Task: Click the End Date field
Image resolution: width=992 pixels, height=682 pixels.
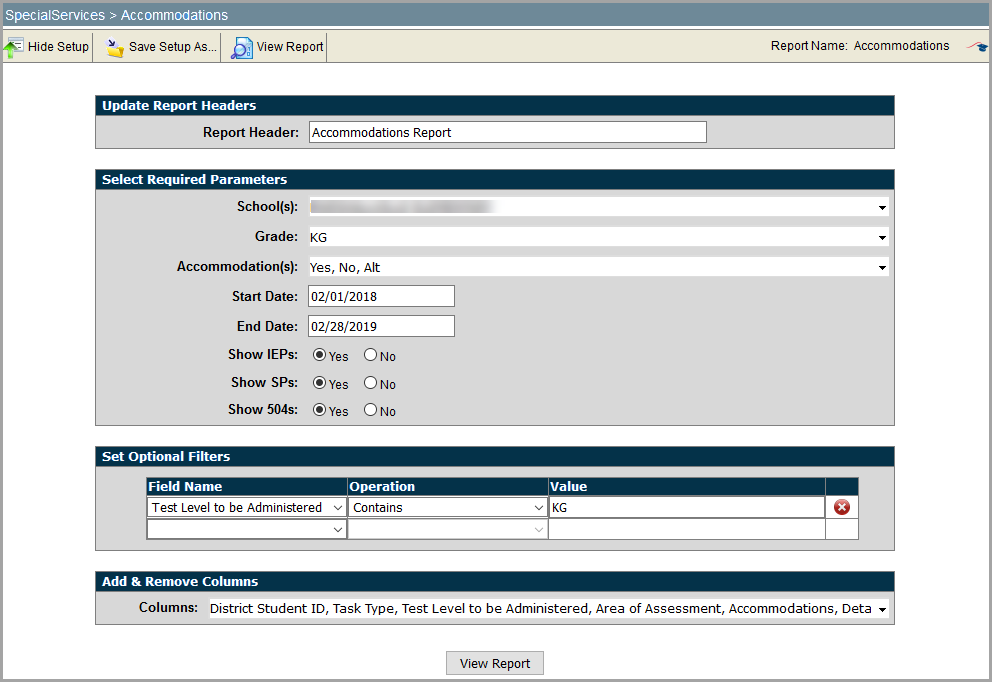Action: click(381, 326)
